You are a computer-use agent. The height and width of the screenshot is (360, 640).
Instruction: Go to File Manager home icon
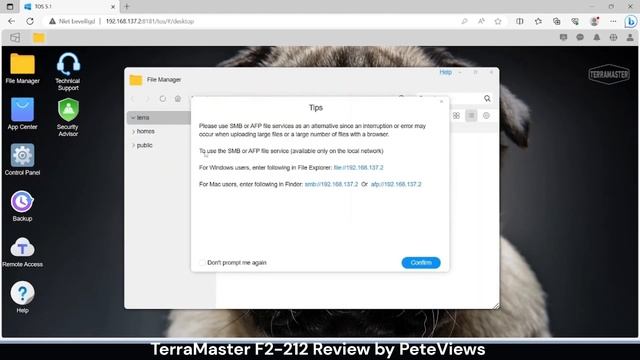(178, 99)
